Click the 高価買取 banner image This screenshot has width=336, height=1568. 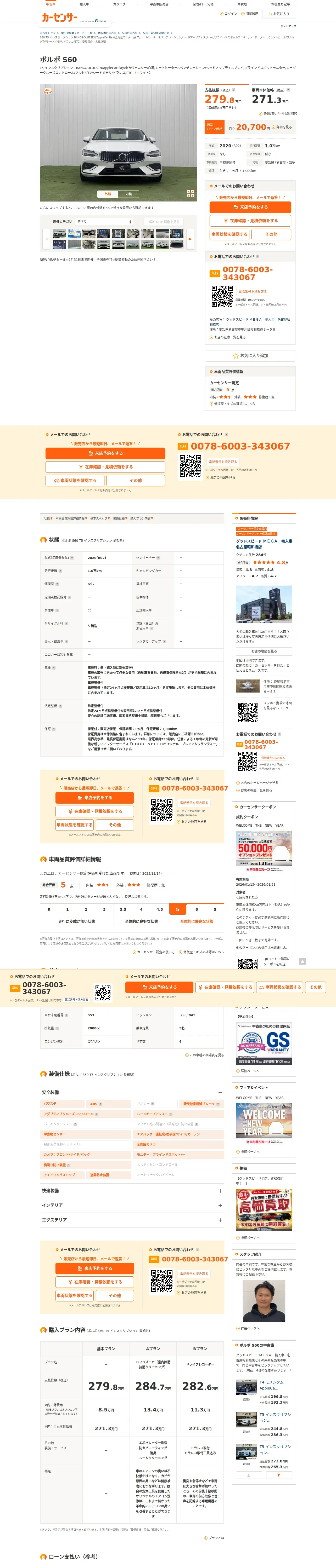click(264, 1210)
